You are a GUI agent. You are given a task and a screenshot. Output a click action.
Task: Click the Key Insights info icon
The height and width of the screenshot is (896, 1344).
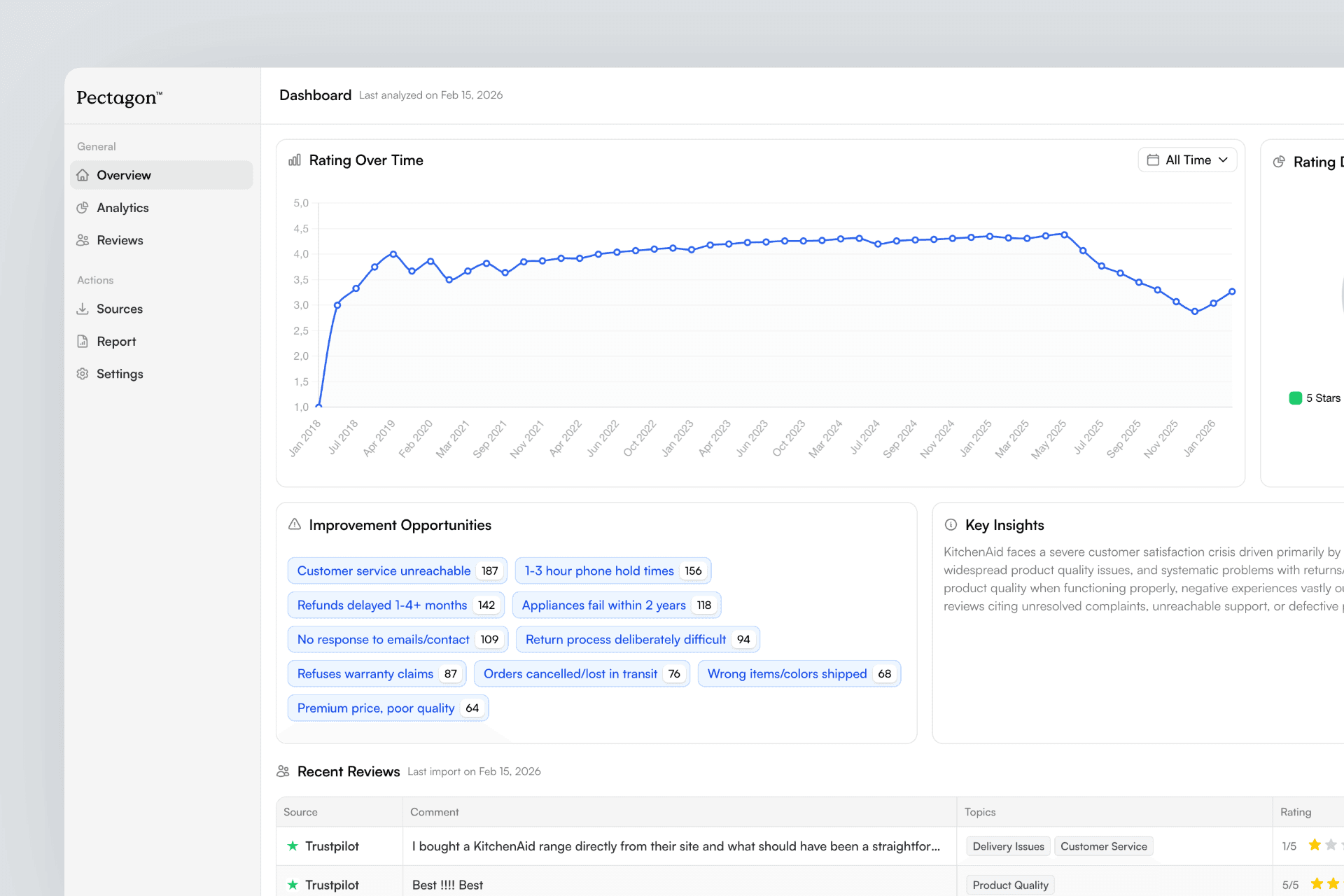click(x=951, y=524)
